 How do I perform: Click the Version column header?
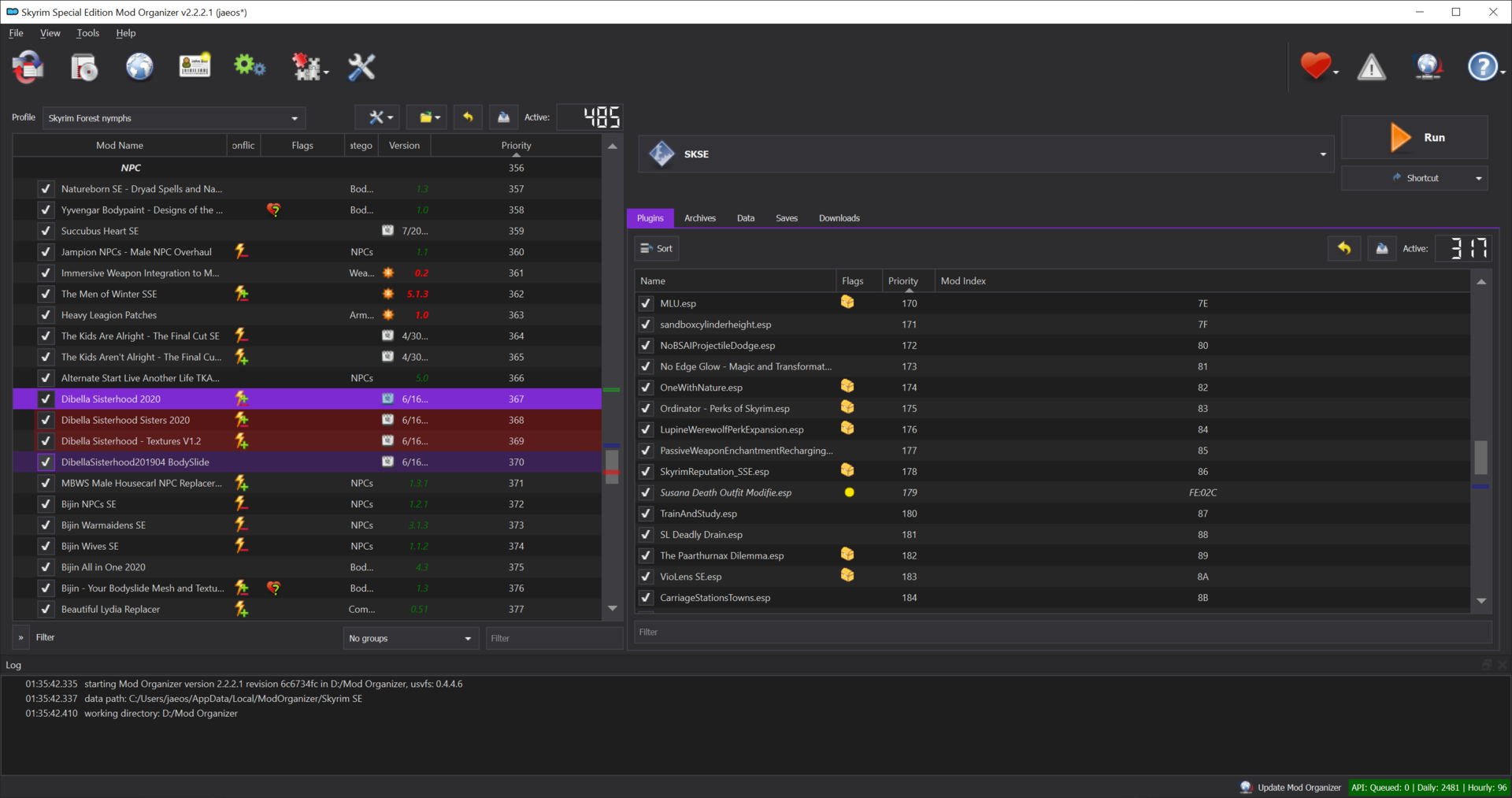point(404,146)
